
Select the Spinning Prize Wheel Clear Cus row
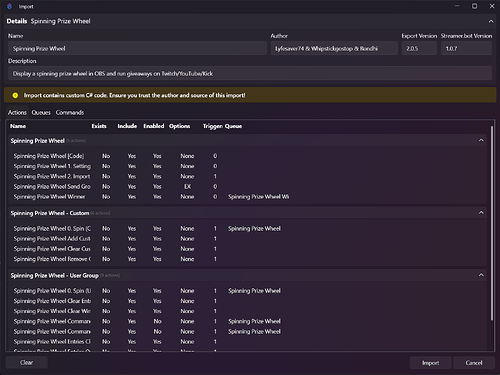(247, 249)
